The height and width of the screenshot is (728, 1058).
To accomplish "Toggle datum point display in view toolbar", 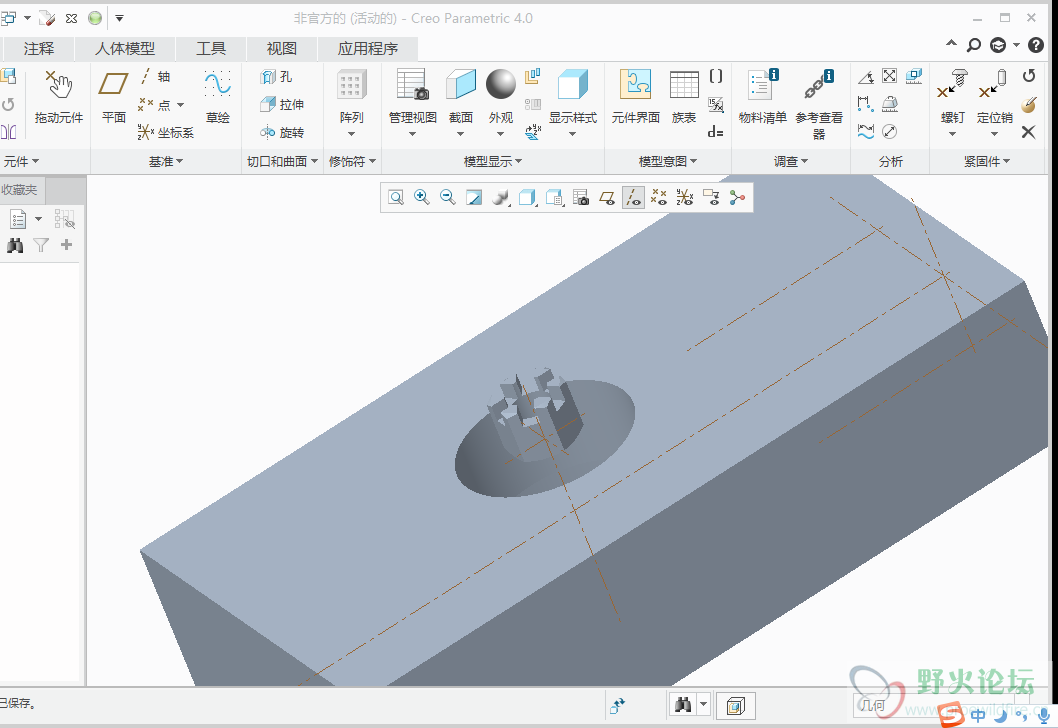I will point(659,198).
